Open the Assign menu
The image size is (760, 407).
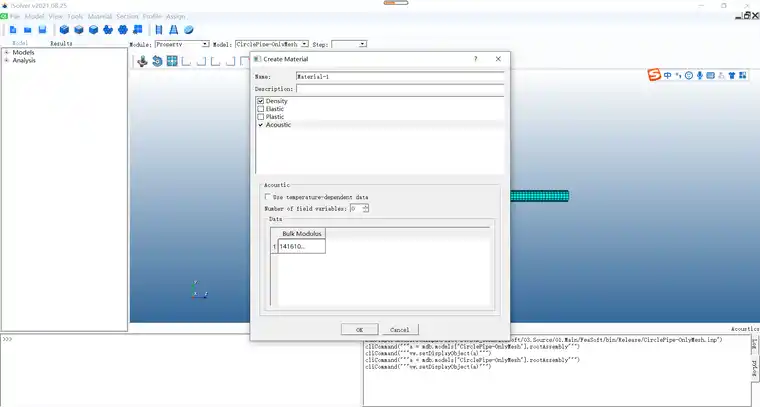(x=175, y=16)
